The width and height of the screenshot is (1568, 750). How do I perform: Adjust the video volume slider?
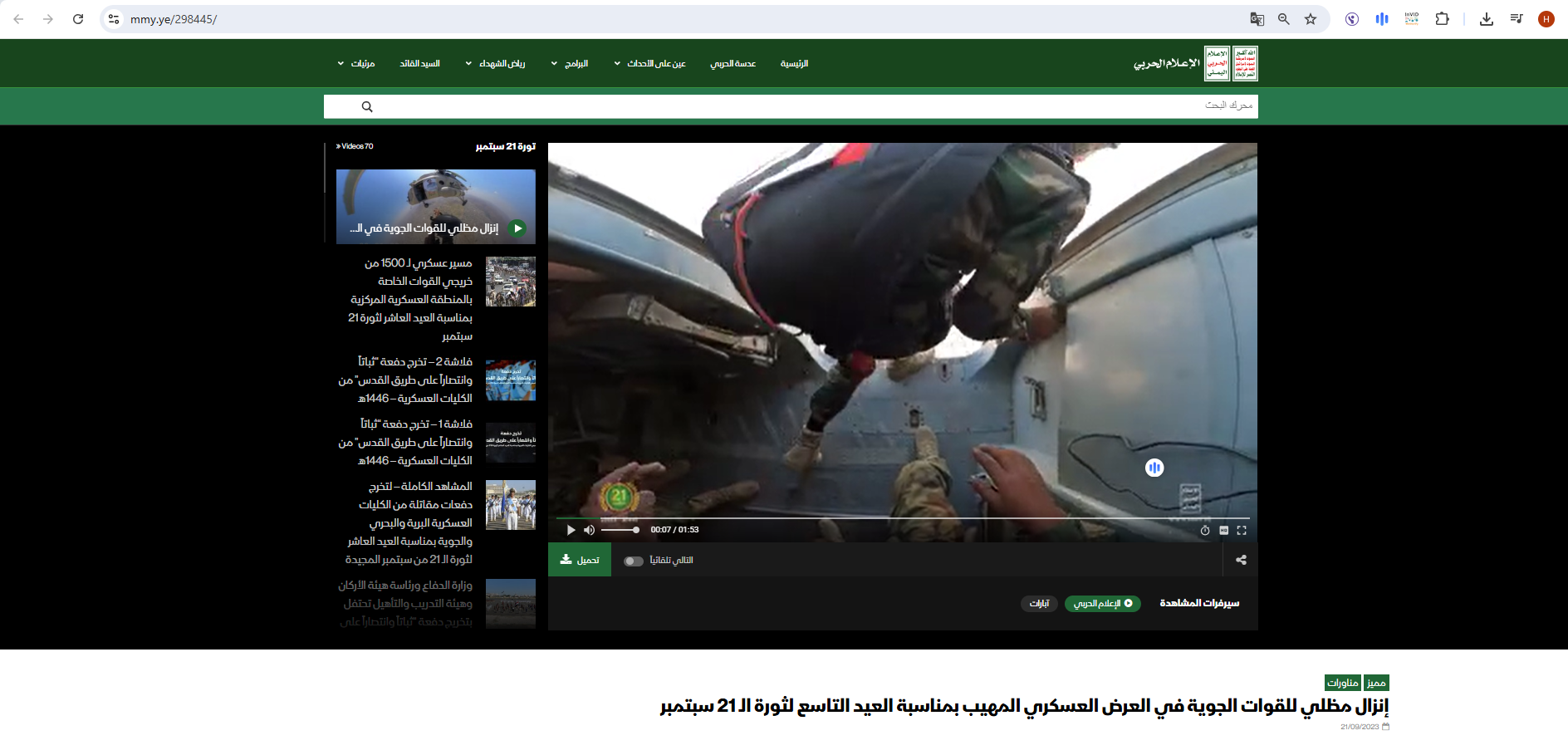pos(620,530)
